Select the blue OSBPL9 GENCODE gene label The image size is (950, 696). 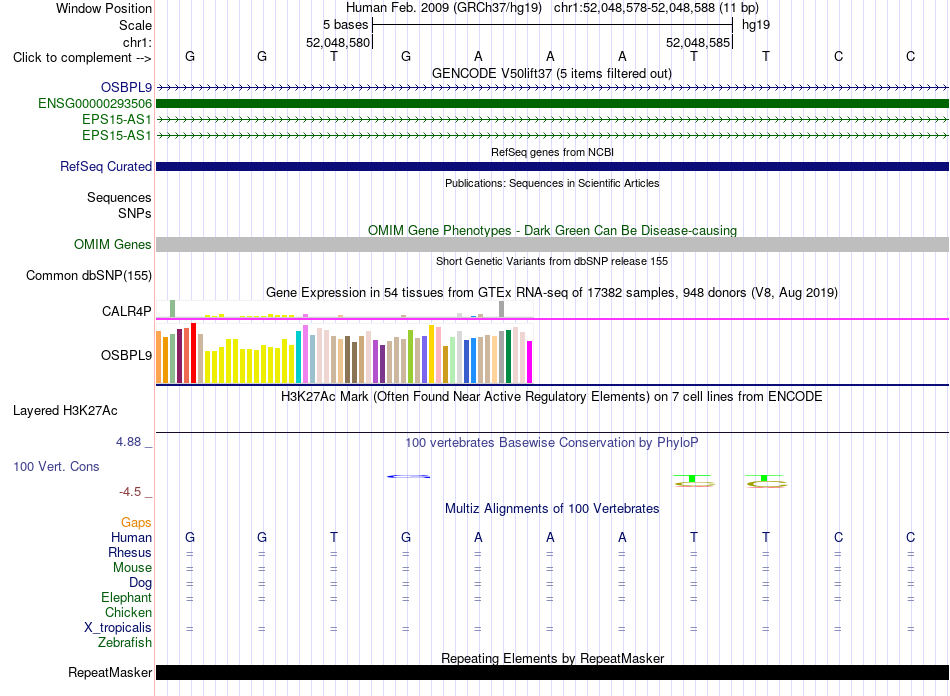[x=126, y=87]
